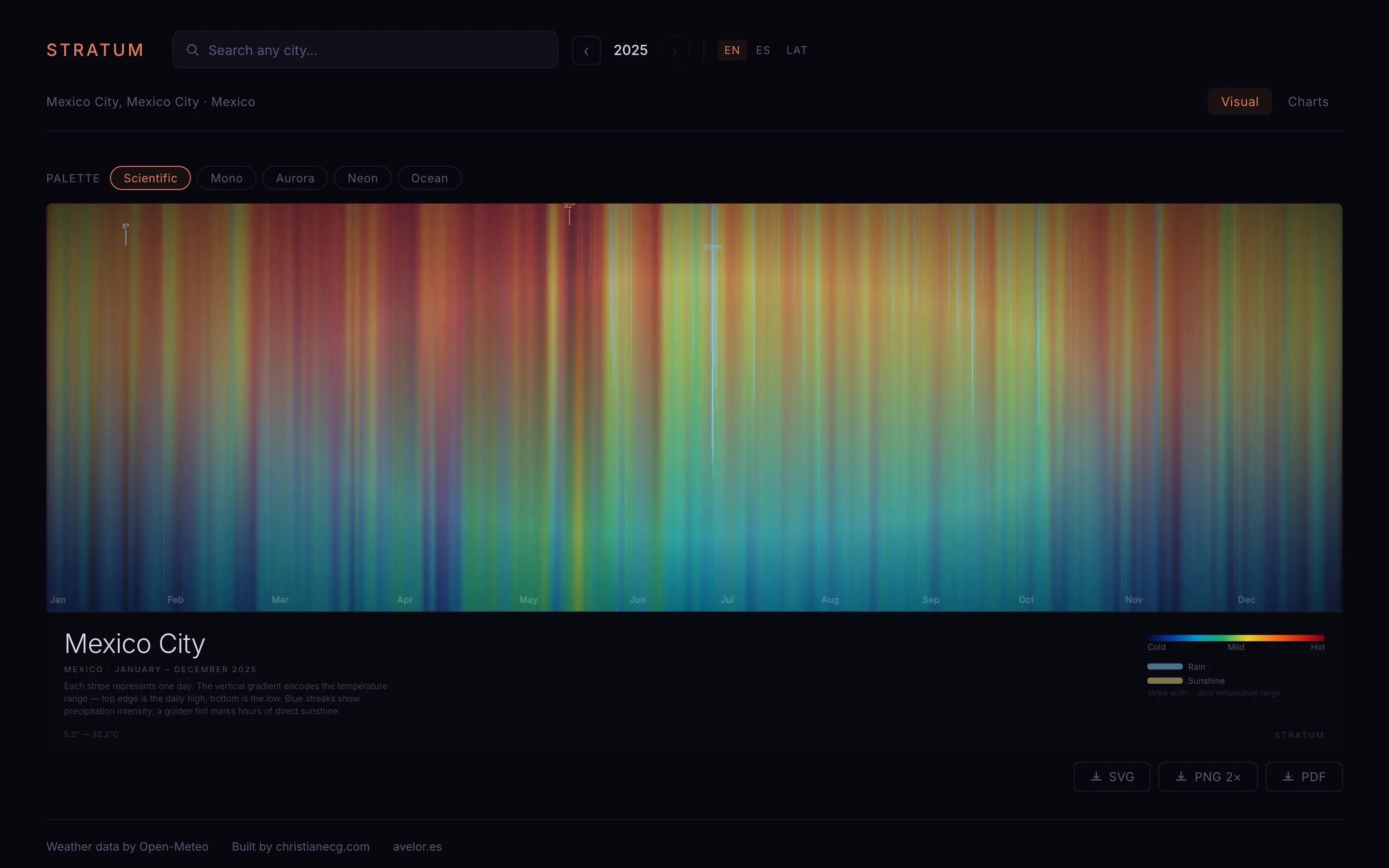Open the avelor.es link

click(417, 847)
